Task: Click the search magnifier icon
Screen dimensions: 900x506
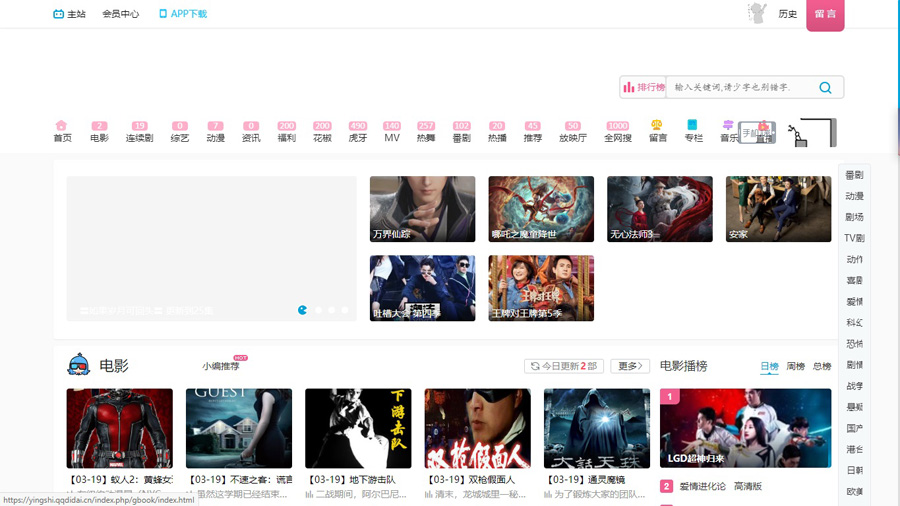Action: click(x=825, y=88)
